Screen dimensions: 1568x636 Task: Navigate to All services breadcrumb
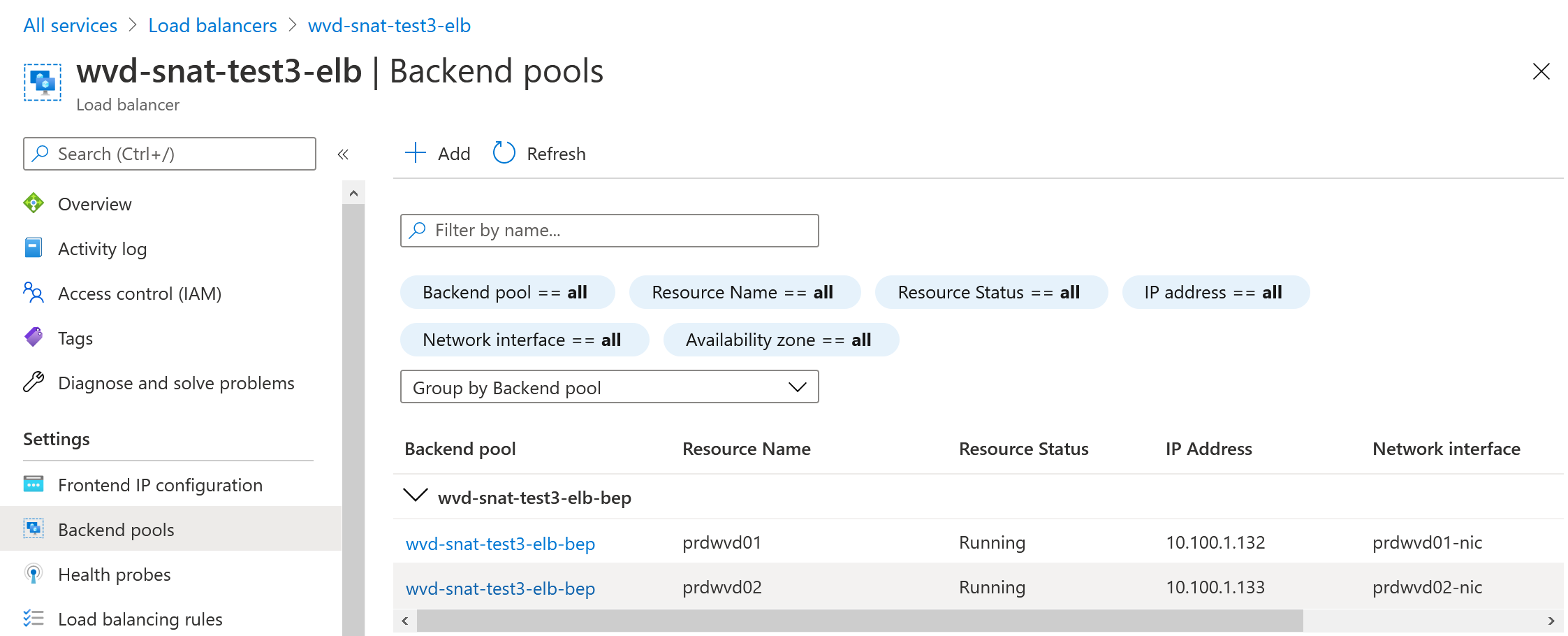click(71, 26)
